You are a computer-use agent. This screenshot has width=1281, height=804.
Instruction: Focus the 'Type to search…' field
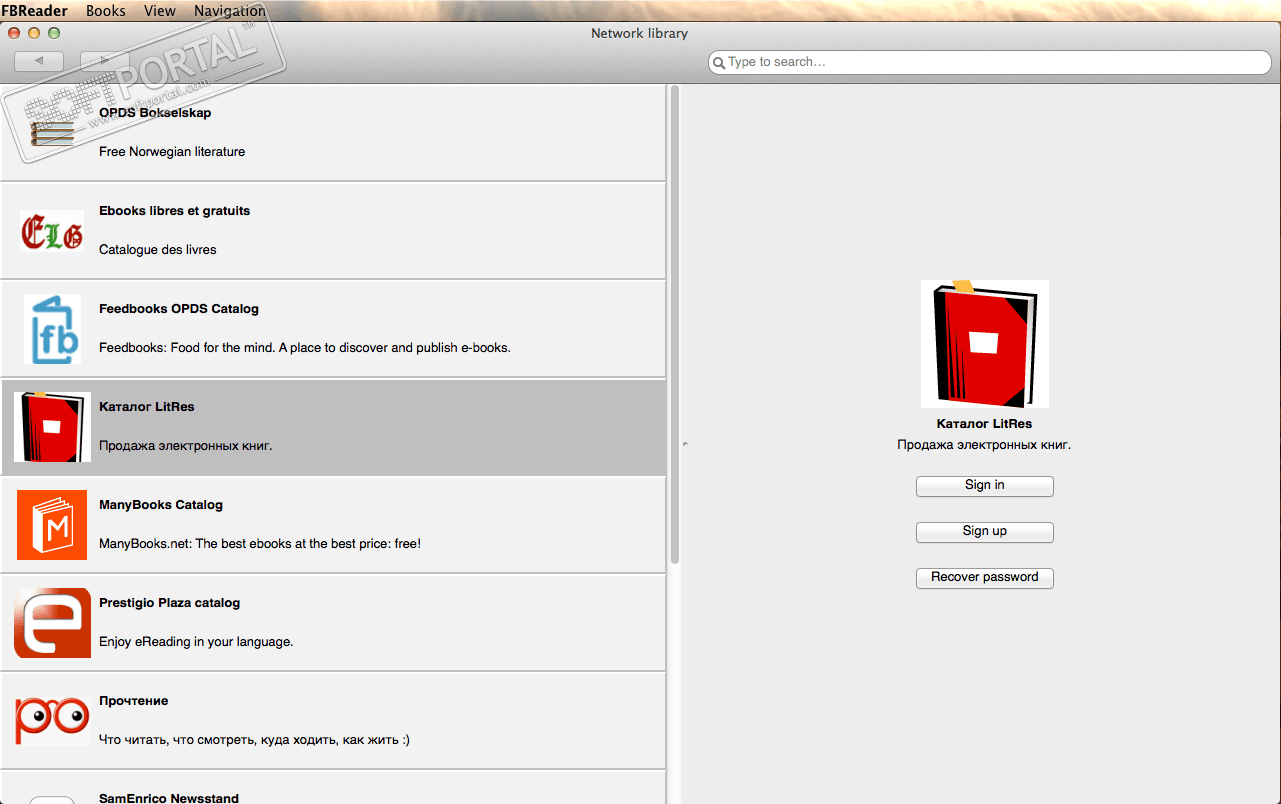click(x=988, y=62)
